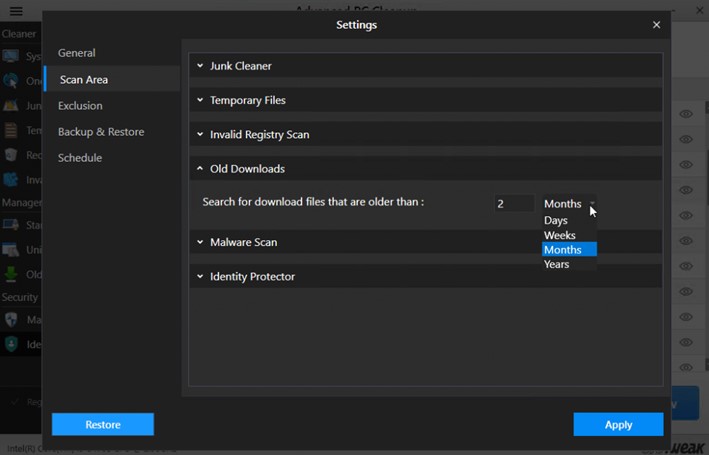This screenshot has height=455, width=709.
Task: Open the Backup & Restore section
Action: (x=101, y=132)
